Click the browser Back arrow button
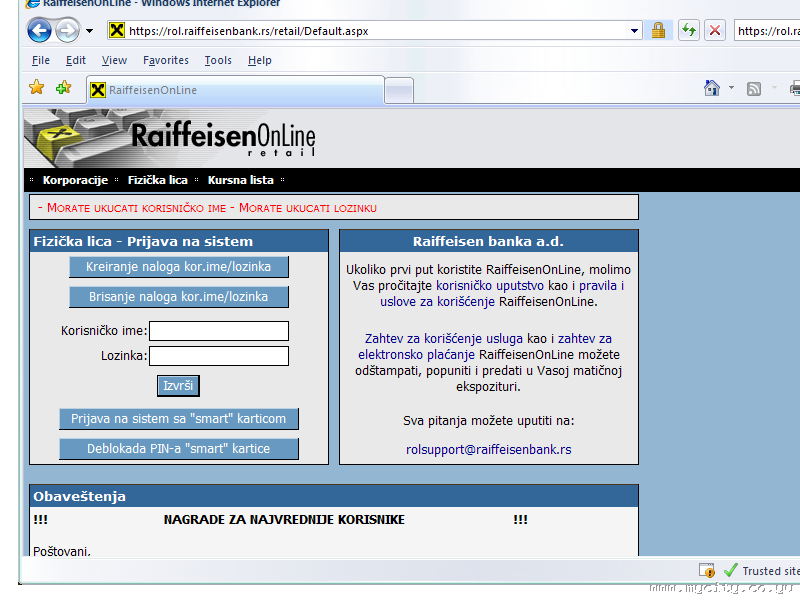 click(39, 31)
